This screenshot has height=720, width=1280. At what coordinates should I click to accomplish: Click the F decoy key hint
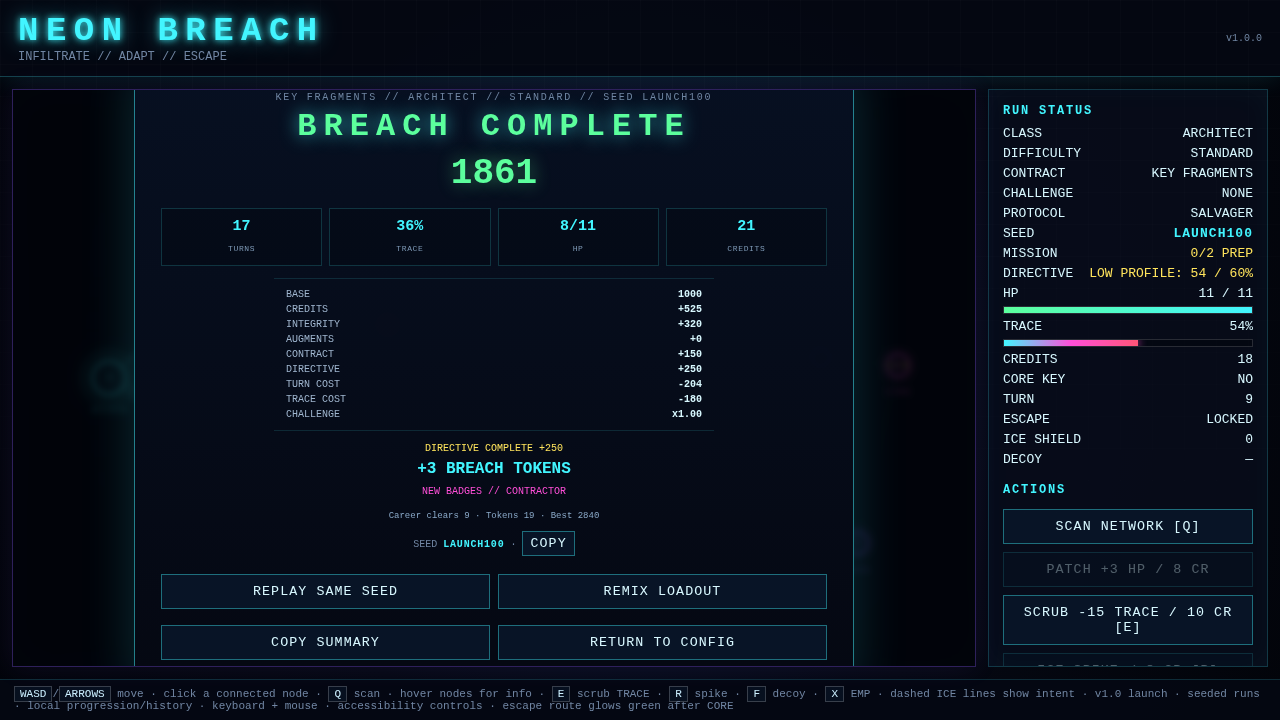coord(756,694)
